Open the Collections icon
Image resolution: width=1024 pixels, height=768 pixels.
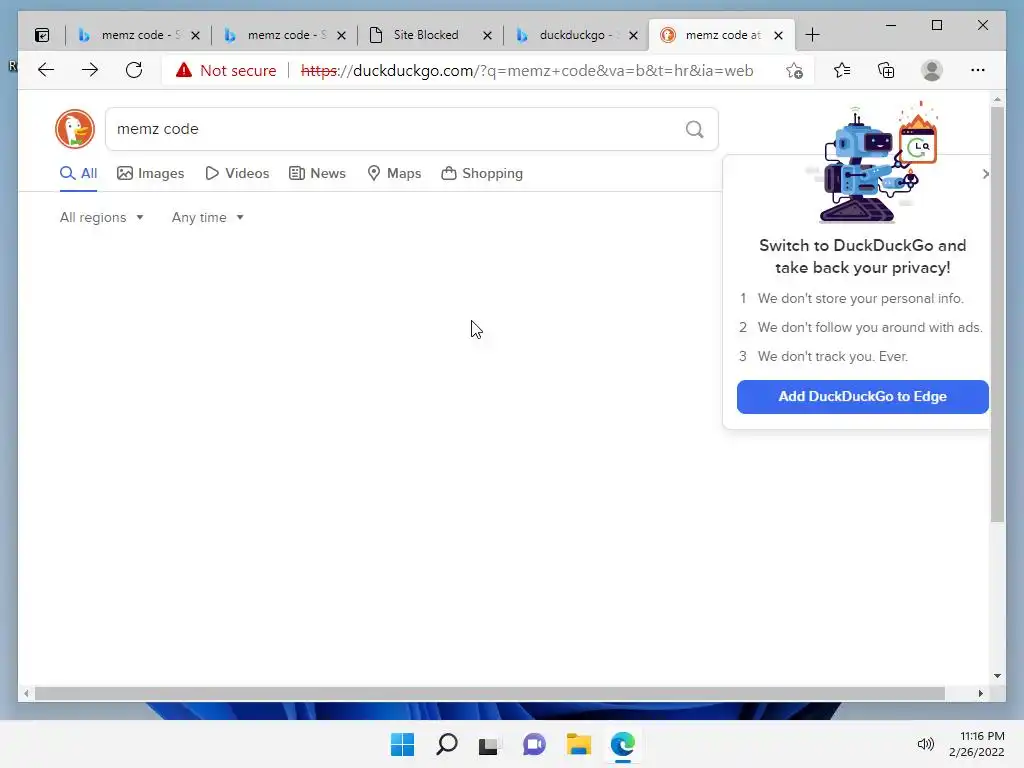[x=886, y=70]
